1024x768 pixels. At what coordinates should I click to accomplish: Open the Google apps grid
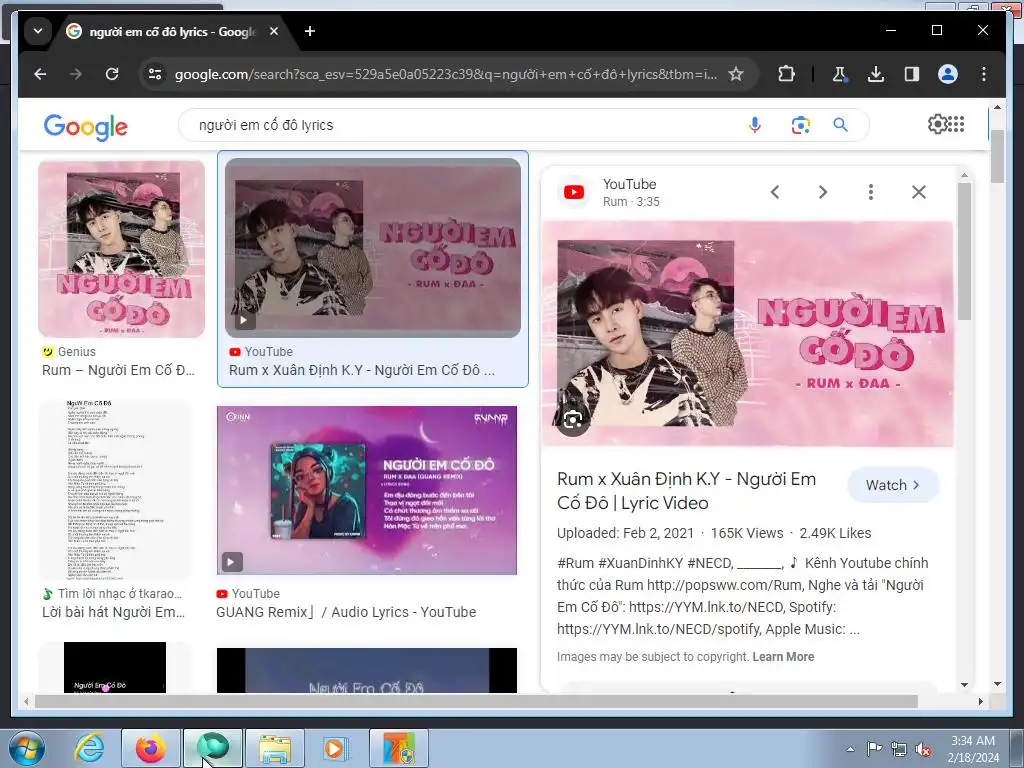[956, 124]
